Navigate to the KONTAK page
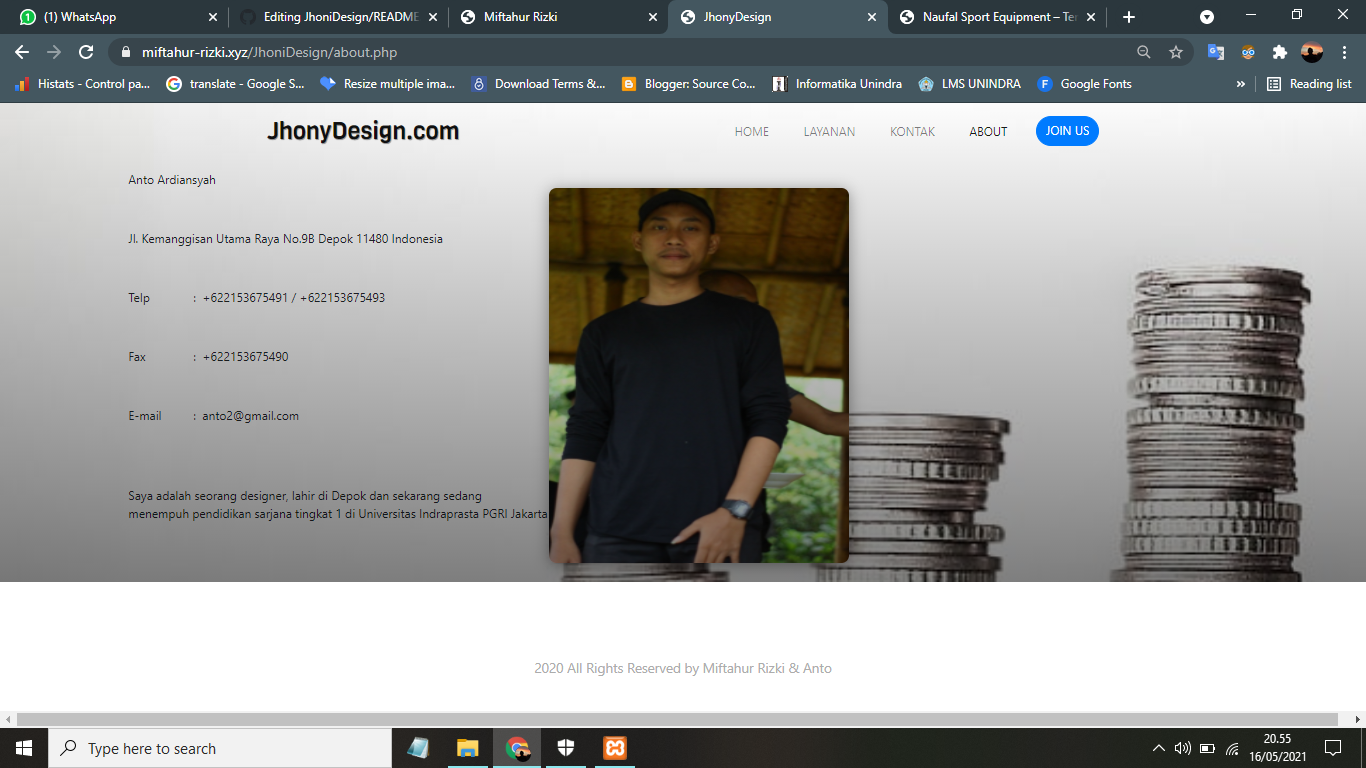1366x768 pixels. click(911, 131)
